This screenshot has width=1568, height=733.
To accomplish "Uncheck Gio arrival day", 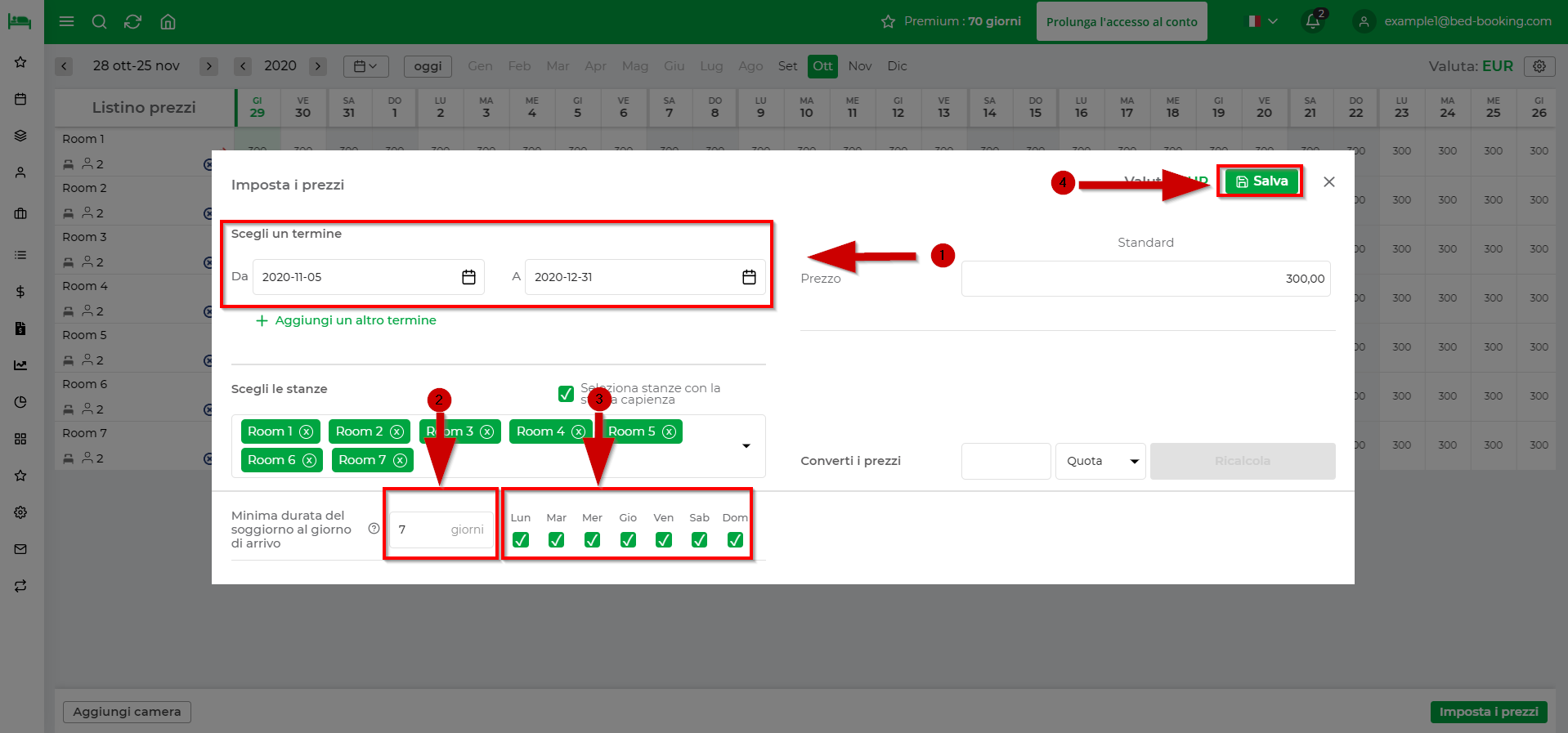I will [628, 539].
